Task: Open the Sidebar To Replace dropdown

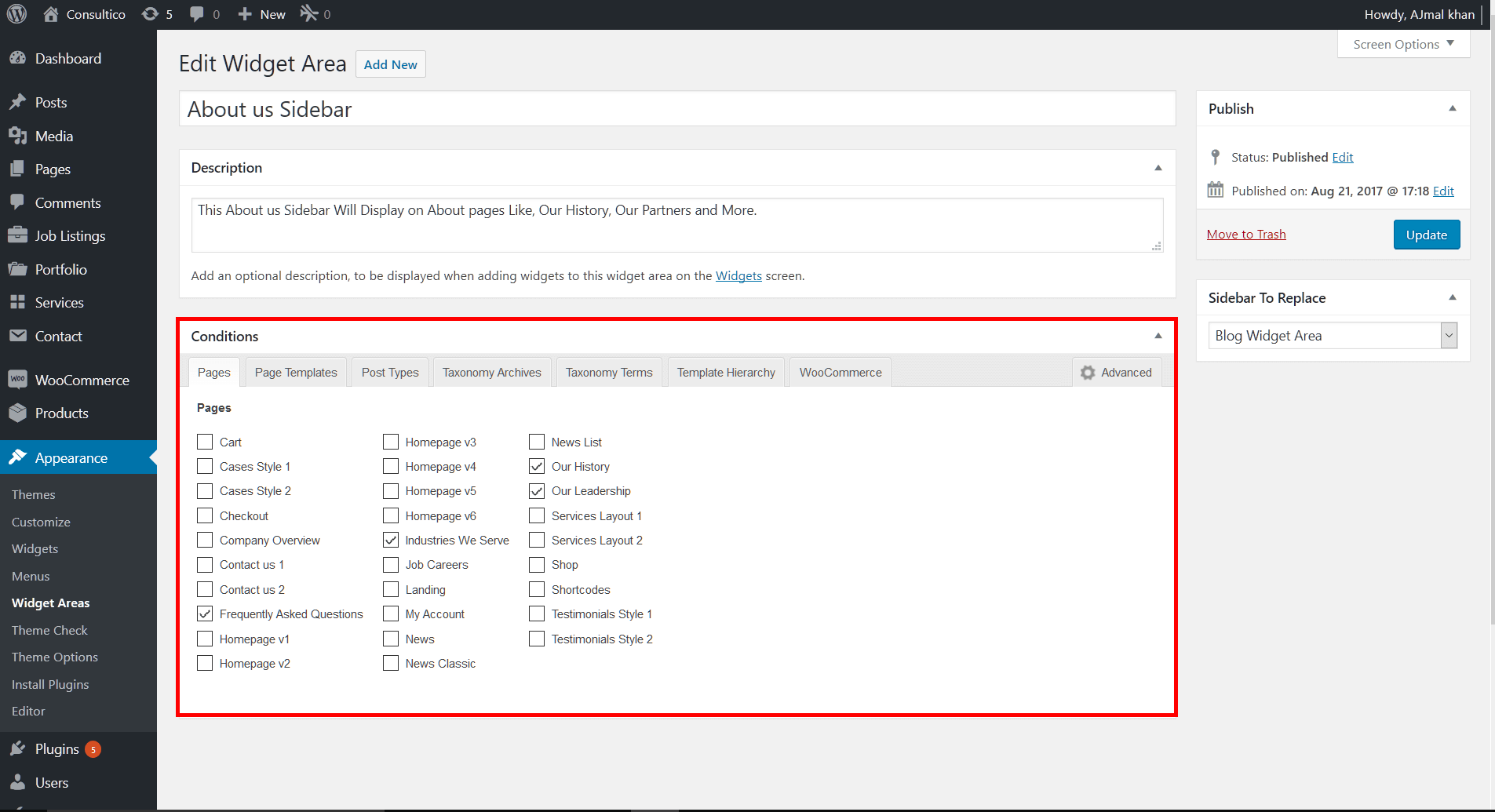Action: click(1332, 336)
